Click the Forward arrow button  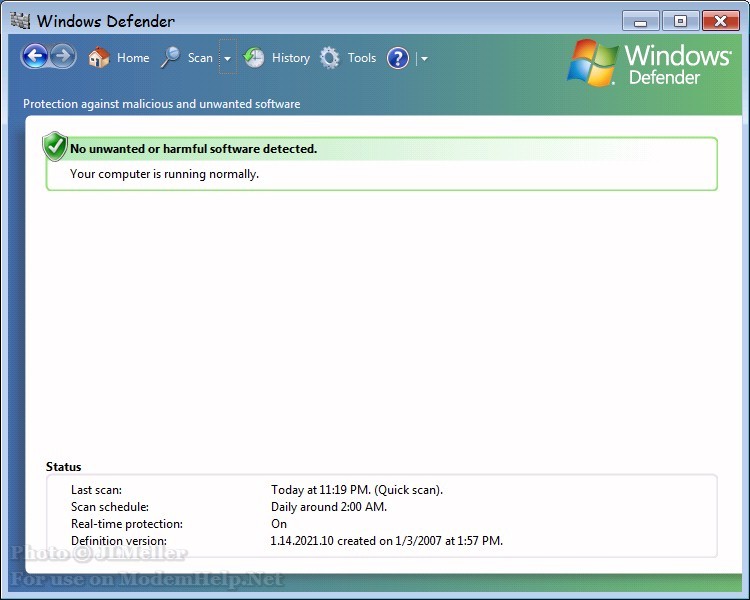[63, 56]
